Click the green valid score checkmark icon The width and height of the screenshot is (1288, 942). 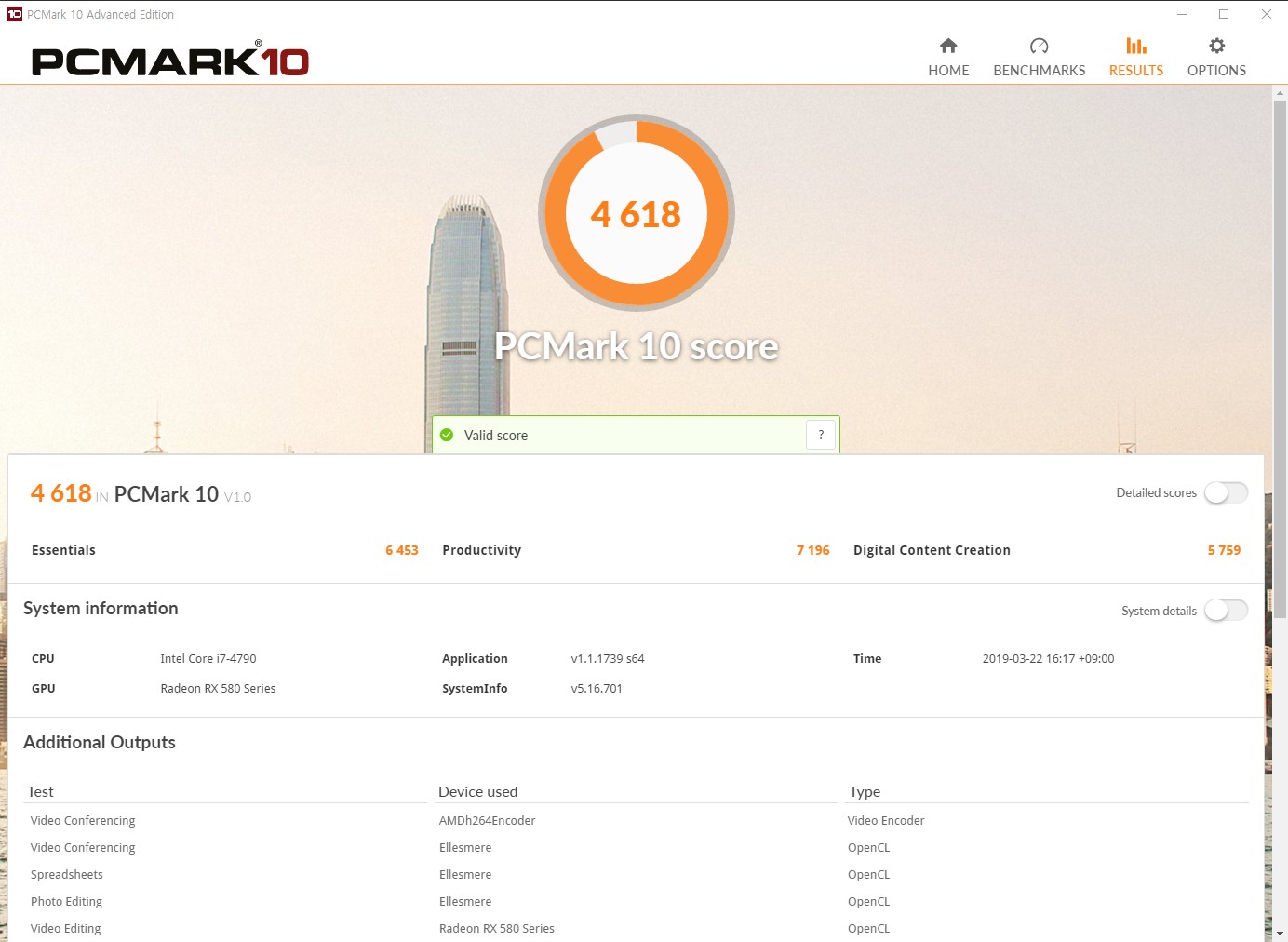point(447,435)
